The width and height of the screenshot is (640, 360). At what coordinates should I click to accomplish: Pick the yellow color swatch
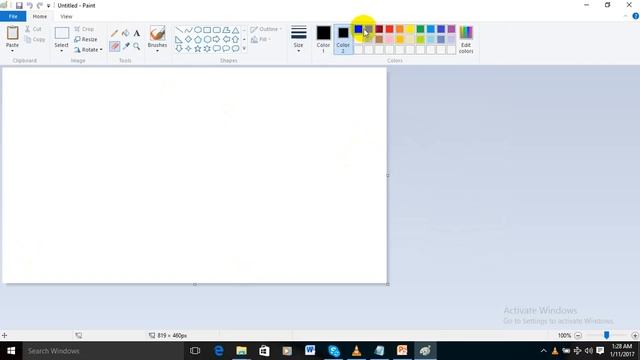pos(410,29)
